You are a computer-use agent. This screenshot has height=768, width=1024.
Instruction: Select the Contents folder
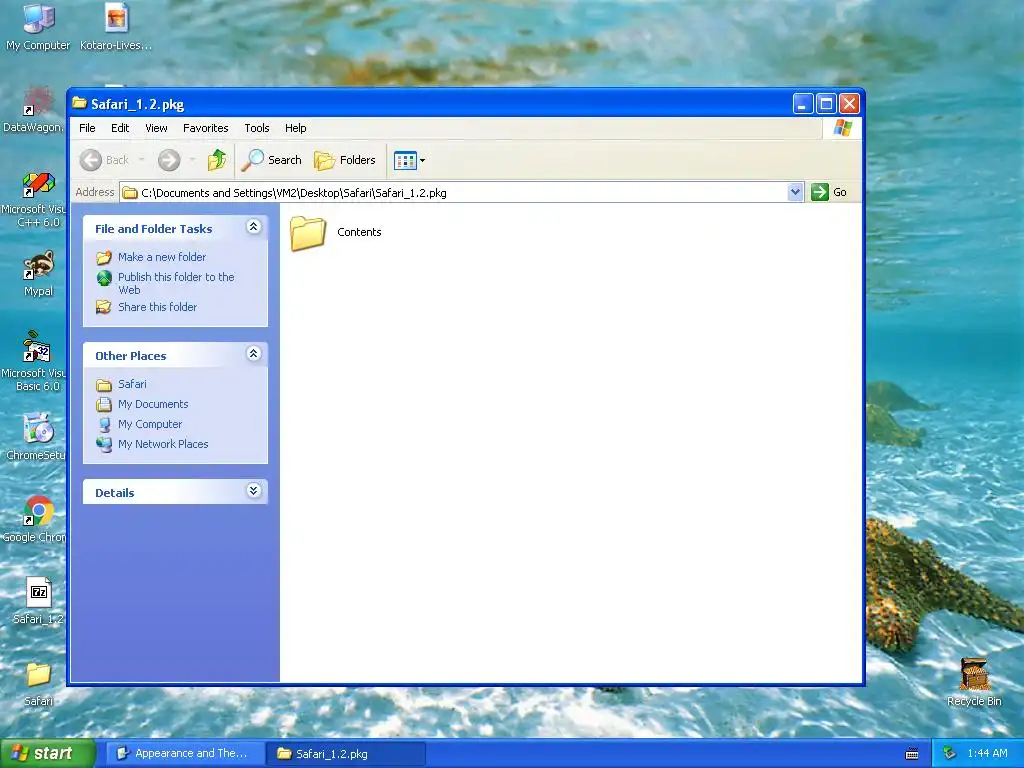tap(336, 232)
